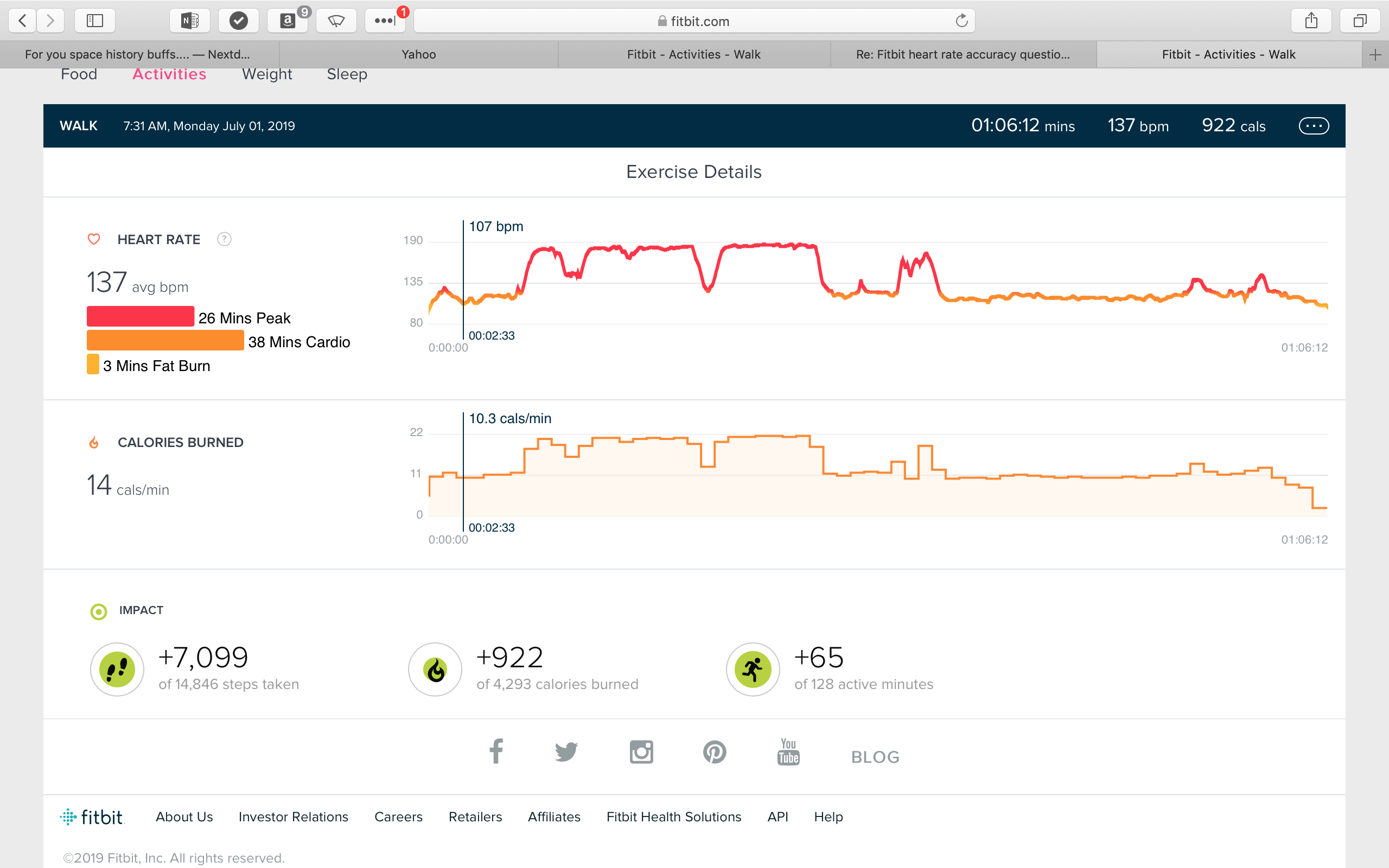Switch to the Fitbit heart rate accuracy tab
Viewport: 1389px width, 868px height.
point(963,55)
